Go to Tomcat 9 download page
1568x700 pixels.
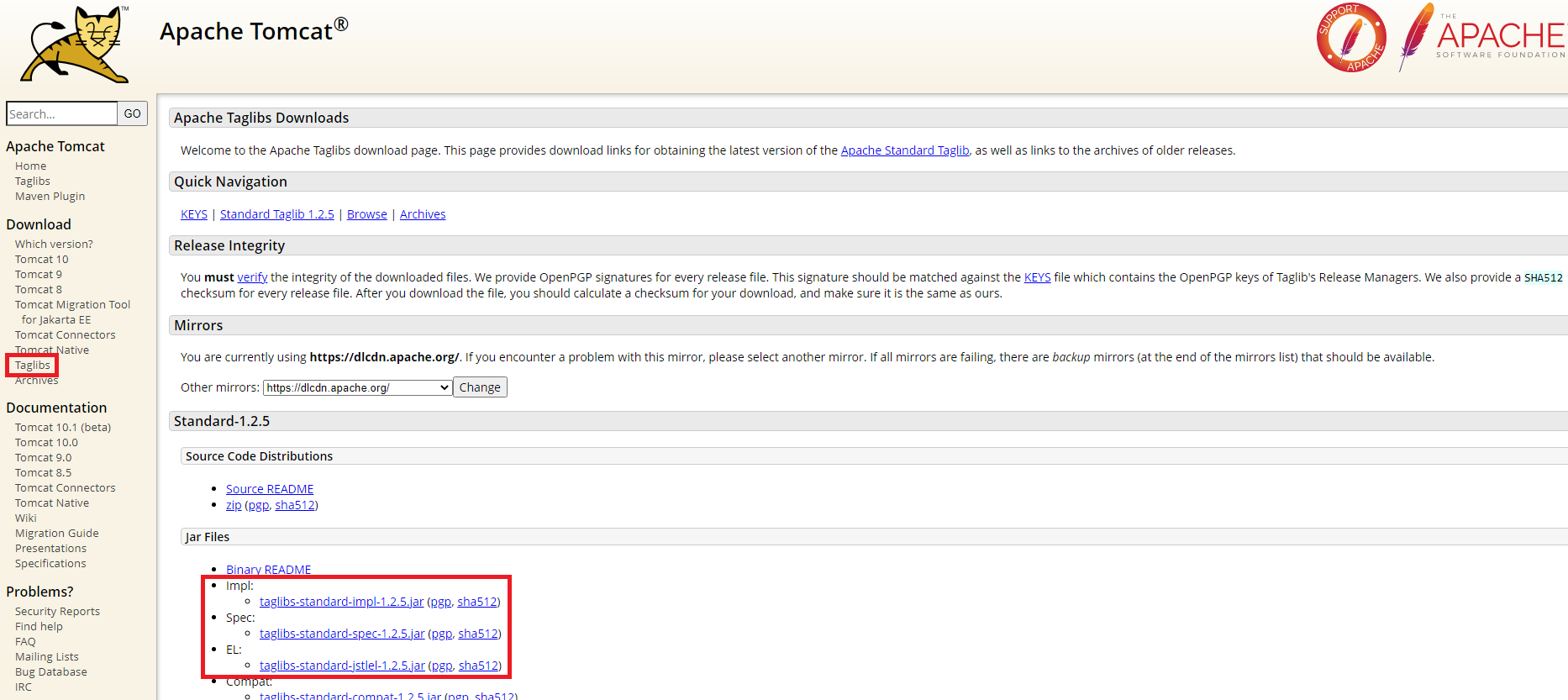pyautogui.click(x=39, y=275)
